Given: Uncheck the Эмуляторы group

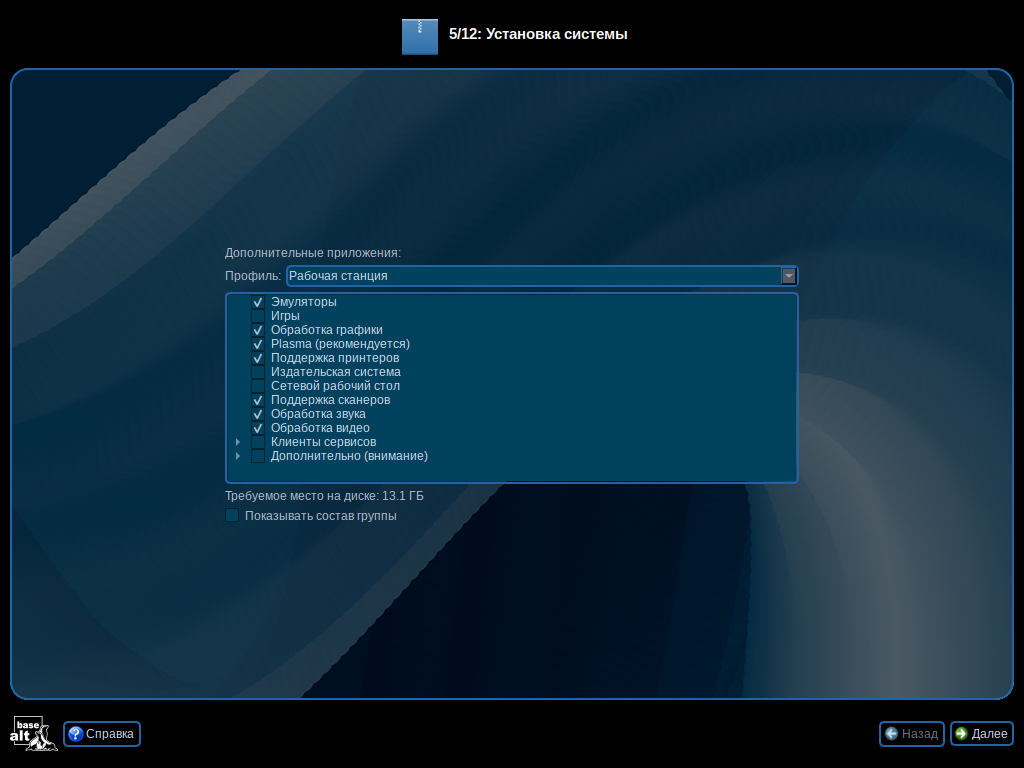Looking at the screenshot, I should [258, 301].
